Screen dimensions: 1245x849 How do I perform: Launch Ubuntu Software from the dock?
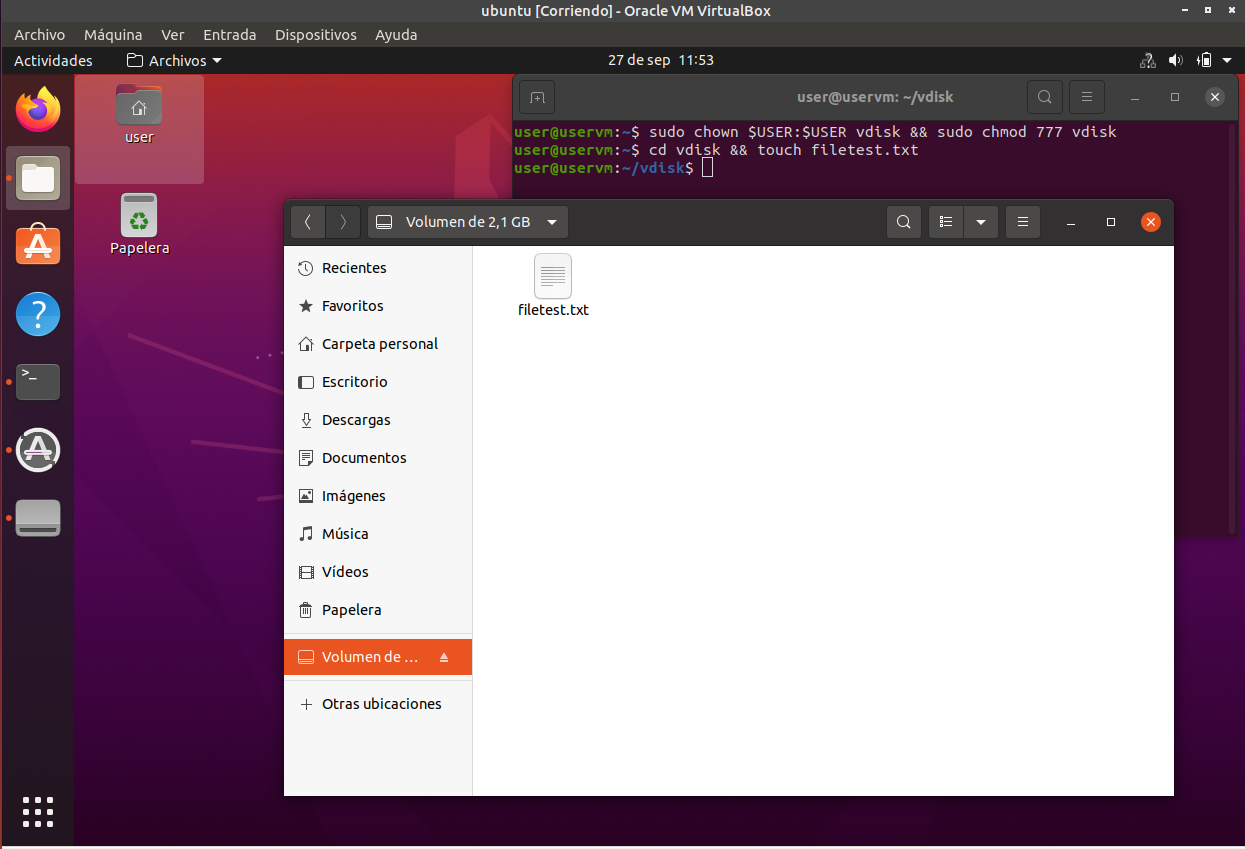38,246
